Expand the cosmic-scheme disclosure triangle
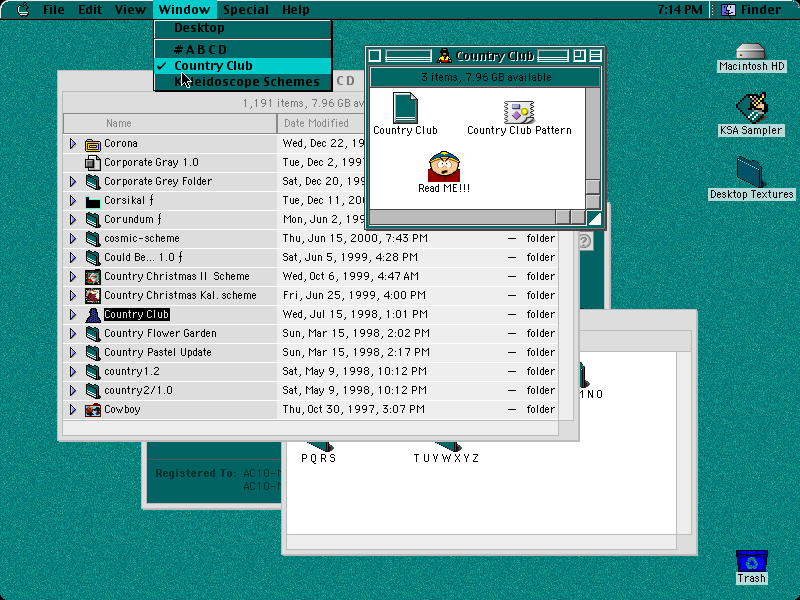Image resolution: width=800 pixels, height=600 pixels. [73, 238]
